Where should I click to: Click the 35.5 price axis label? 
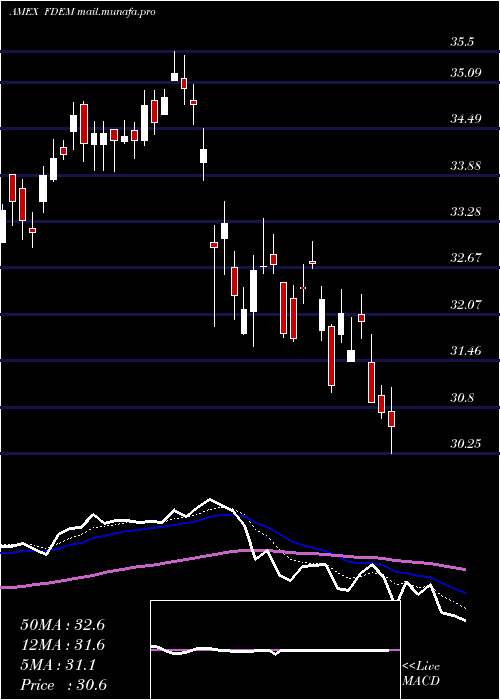[x=462, y=42]
